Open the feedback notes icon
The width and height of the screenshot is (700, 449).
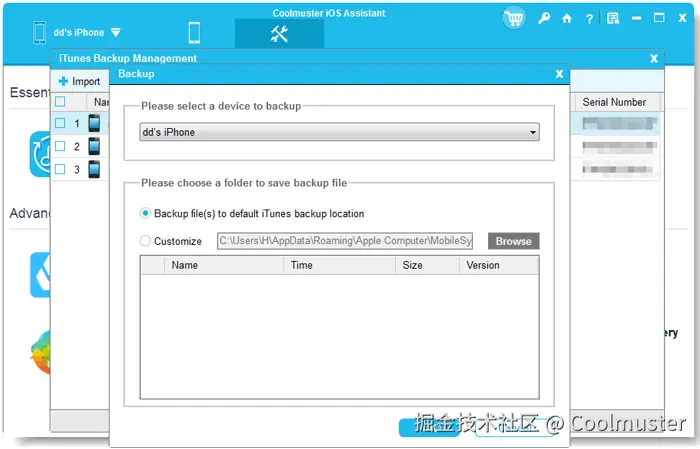[613, 18]
